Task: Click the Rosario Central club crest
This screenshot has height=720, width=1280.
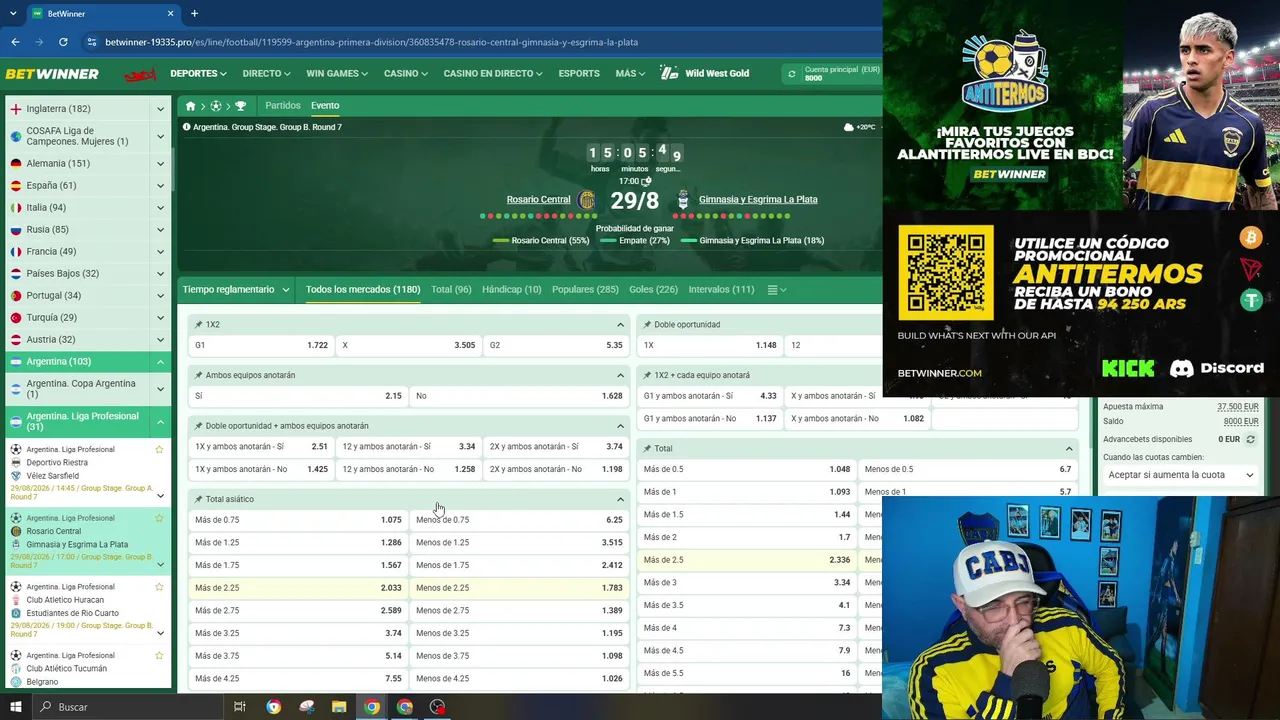Action: [x=587, y=200]
